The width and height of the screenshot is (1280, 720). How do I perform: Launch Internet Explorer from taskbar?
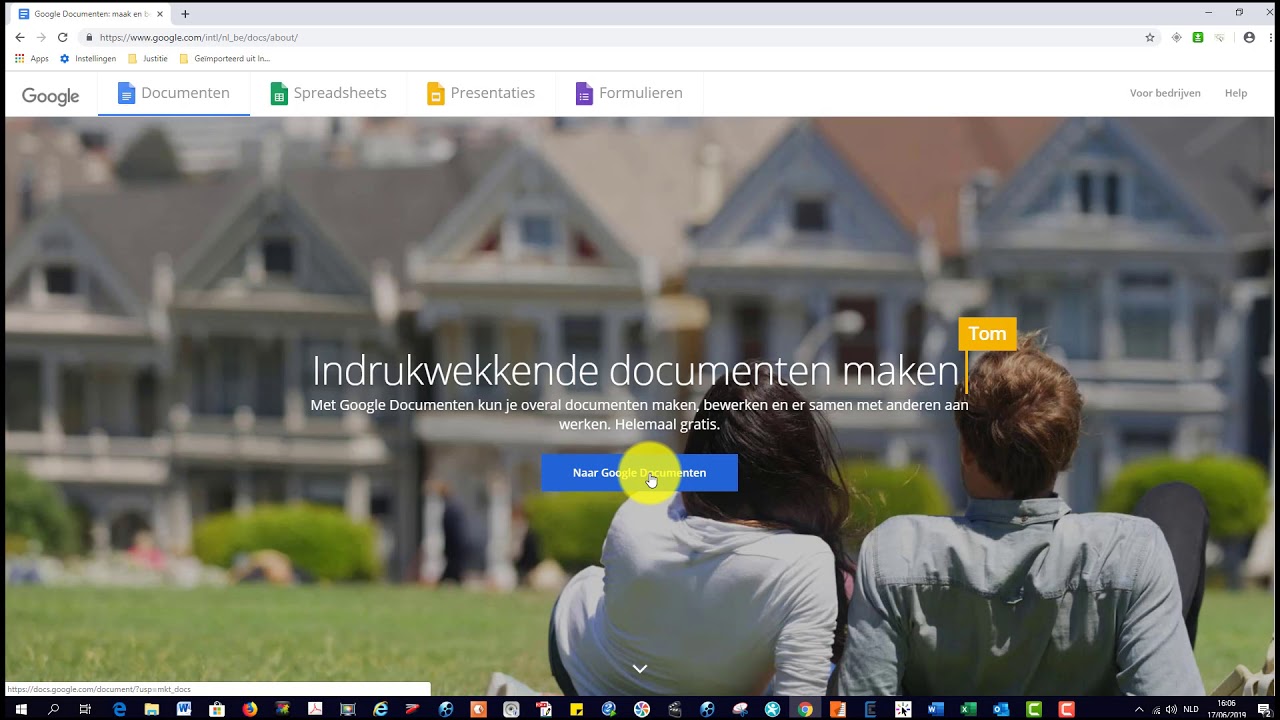click(380, 709)
